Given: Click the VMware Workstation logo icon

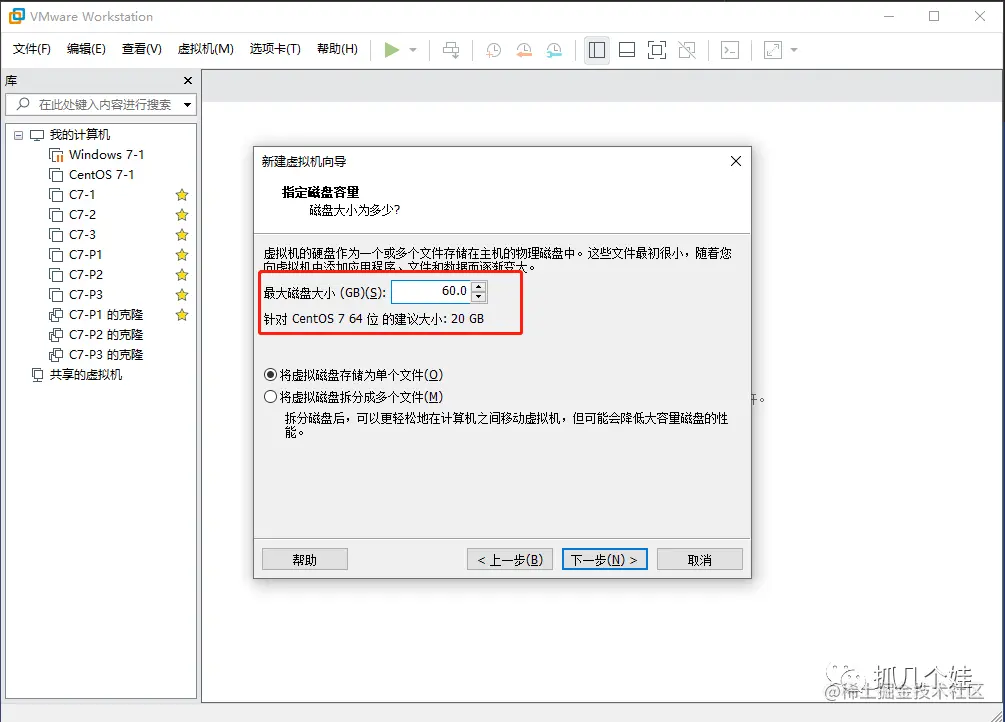Looking at the screenshot, I should [x=17, y=16].
